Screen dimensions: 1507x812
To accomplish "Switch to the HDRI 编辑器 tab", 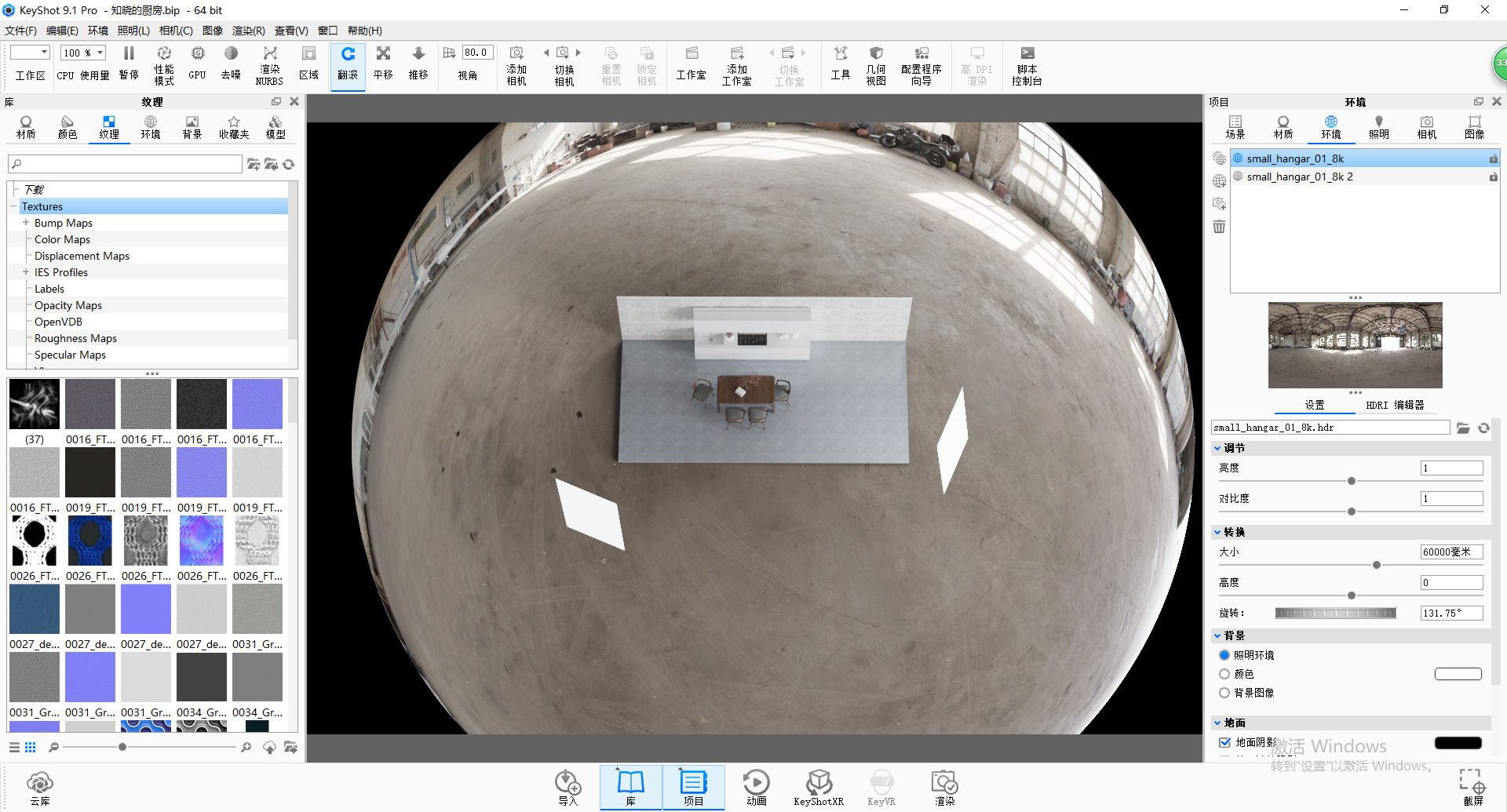I will (1396, 405).
